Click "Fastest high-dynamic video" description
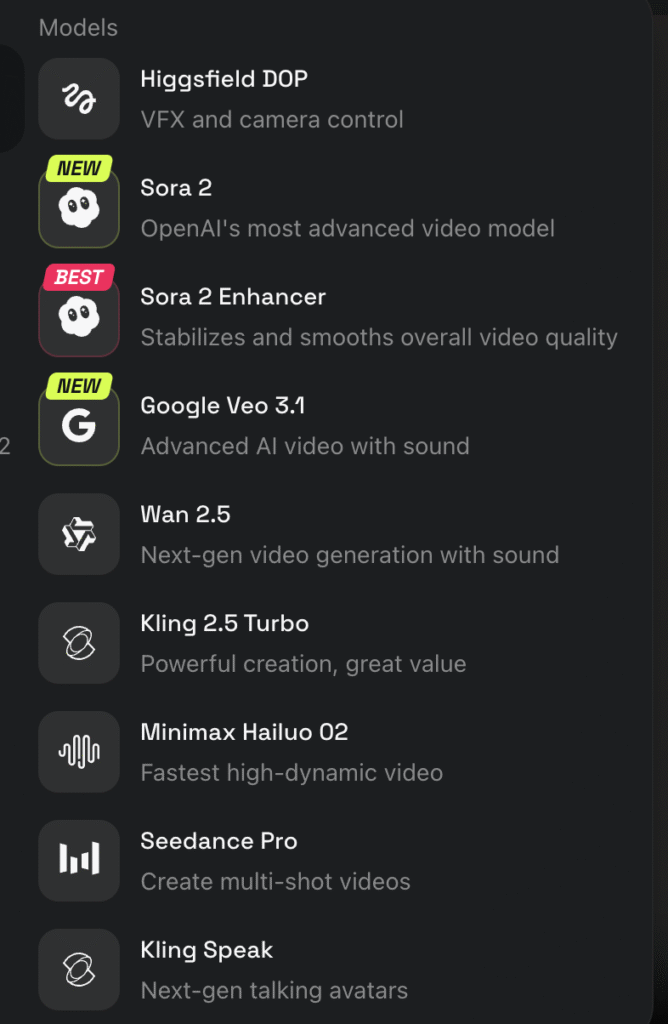668x1024 pixels. click(x=292, y=773)
